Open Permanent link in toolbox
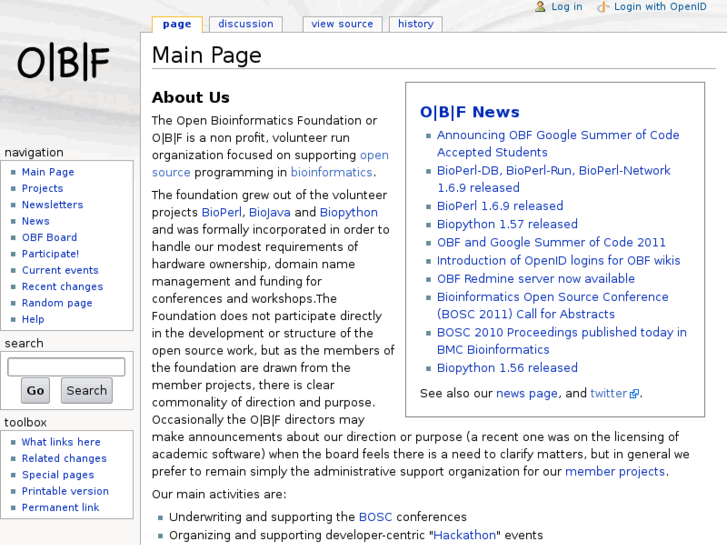727x545 pixels. (61, 507)
